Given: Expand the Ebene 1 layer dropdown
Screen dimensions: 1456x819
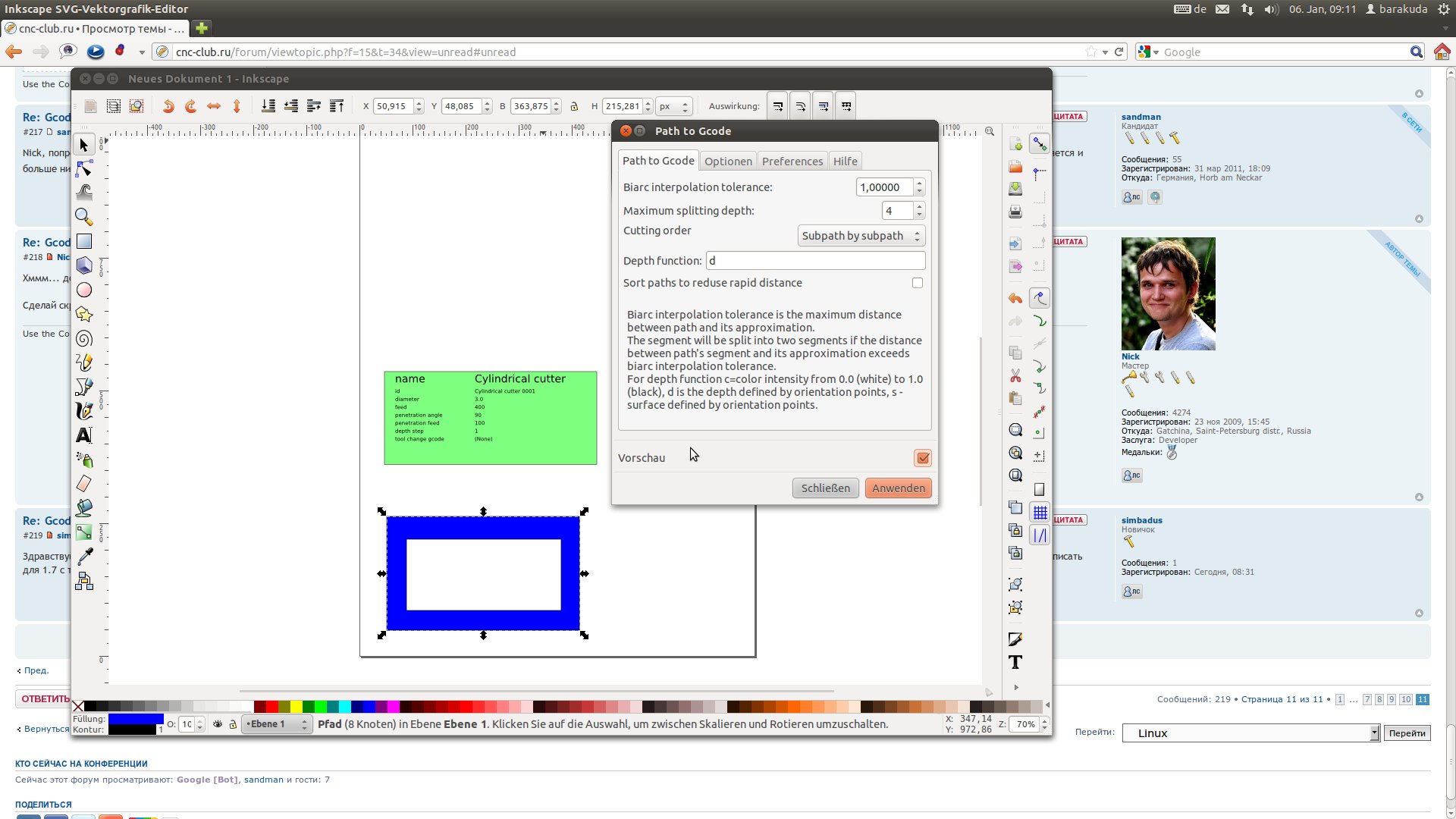Looking at the screenshot, I should tap(277, 724).
